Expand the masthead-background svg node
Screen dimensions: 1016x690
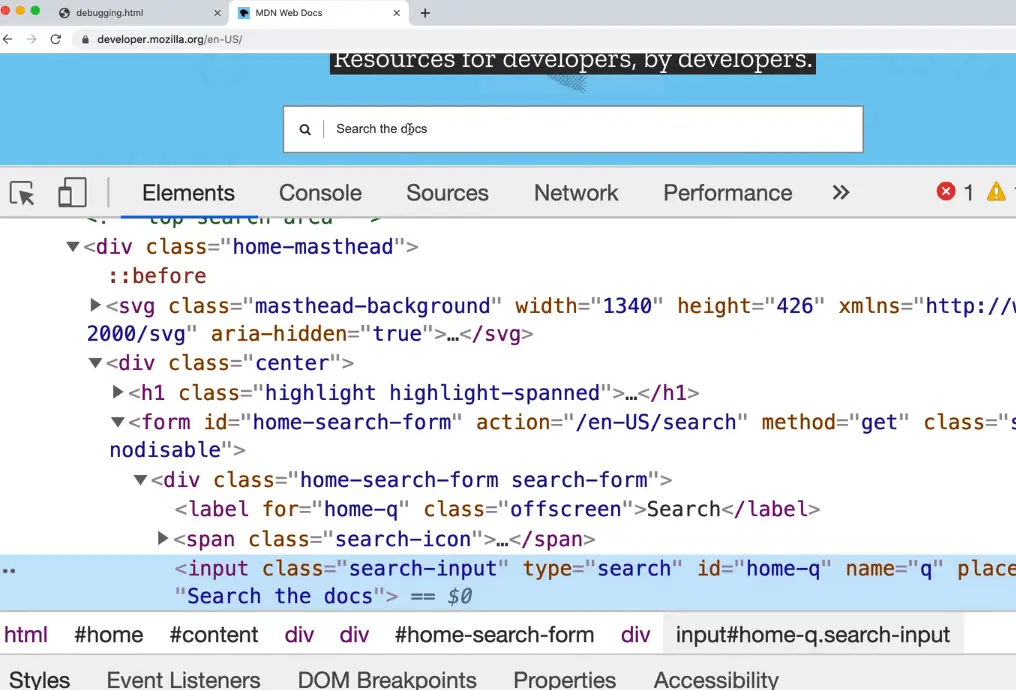pos(96,306)
